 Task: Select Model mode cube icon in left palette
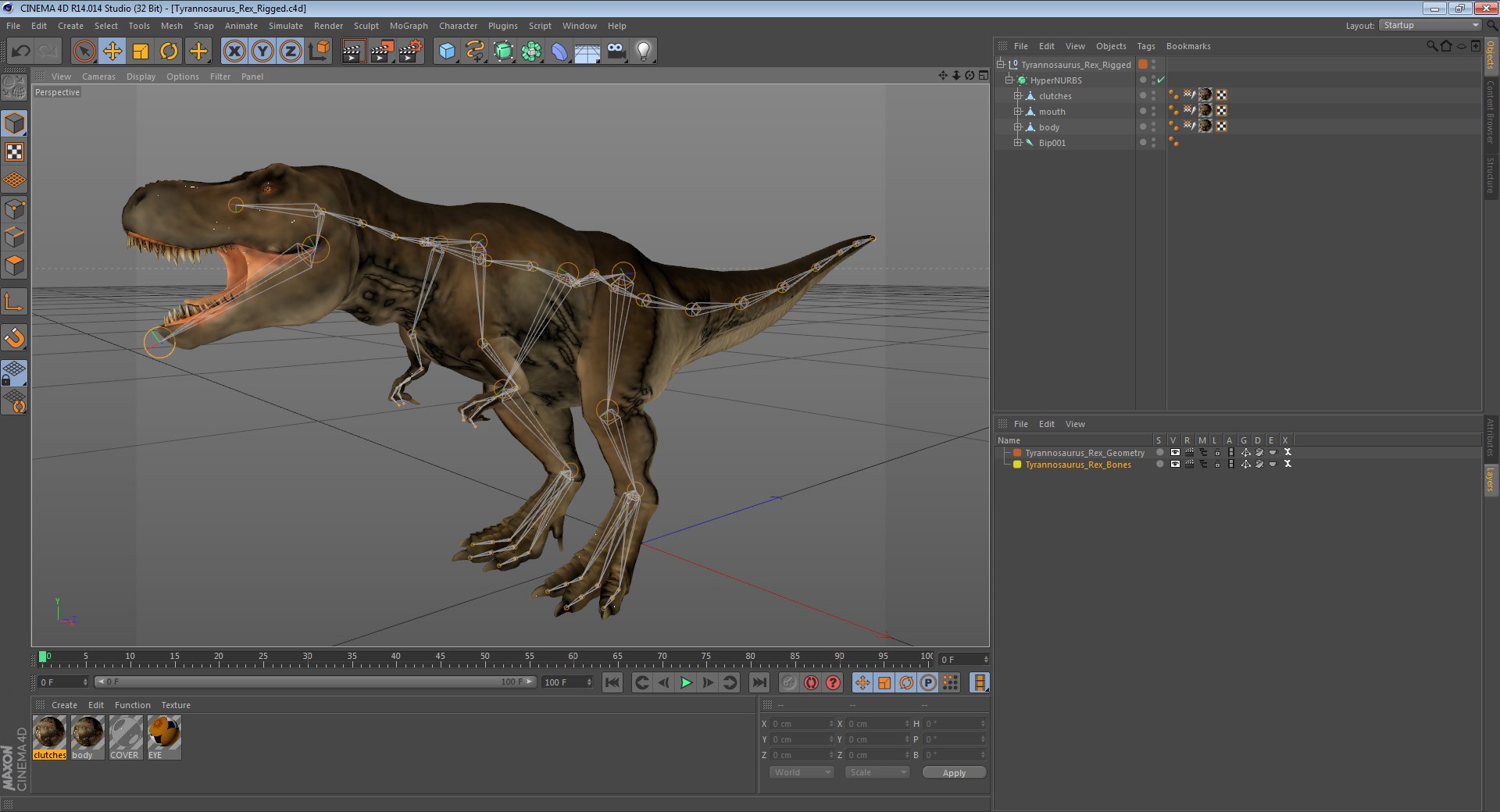coord(14,123)
